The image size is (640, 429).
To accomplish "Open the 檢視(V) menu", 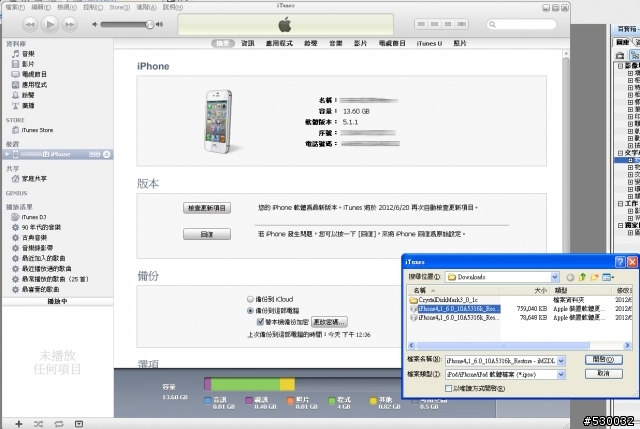I will click(67, 7).
